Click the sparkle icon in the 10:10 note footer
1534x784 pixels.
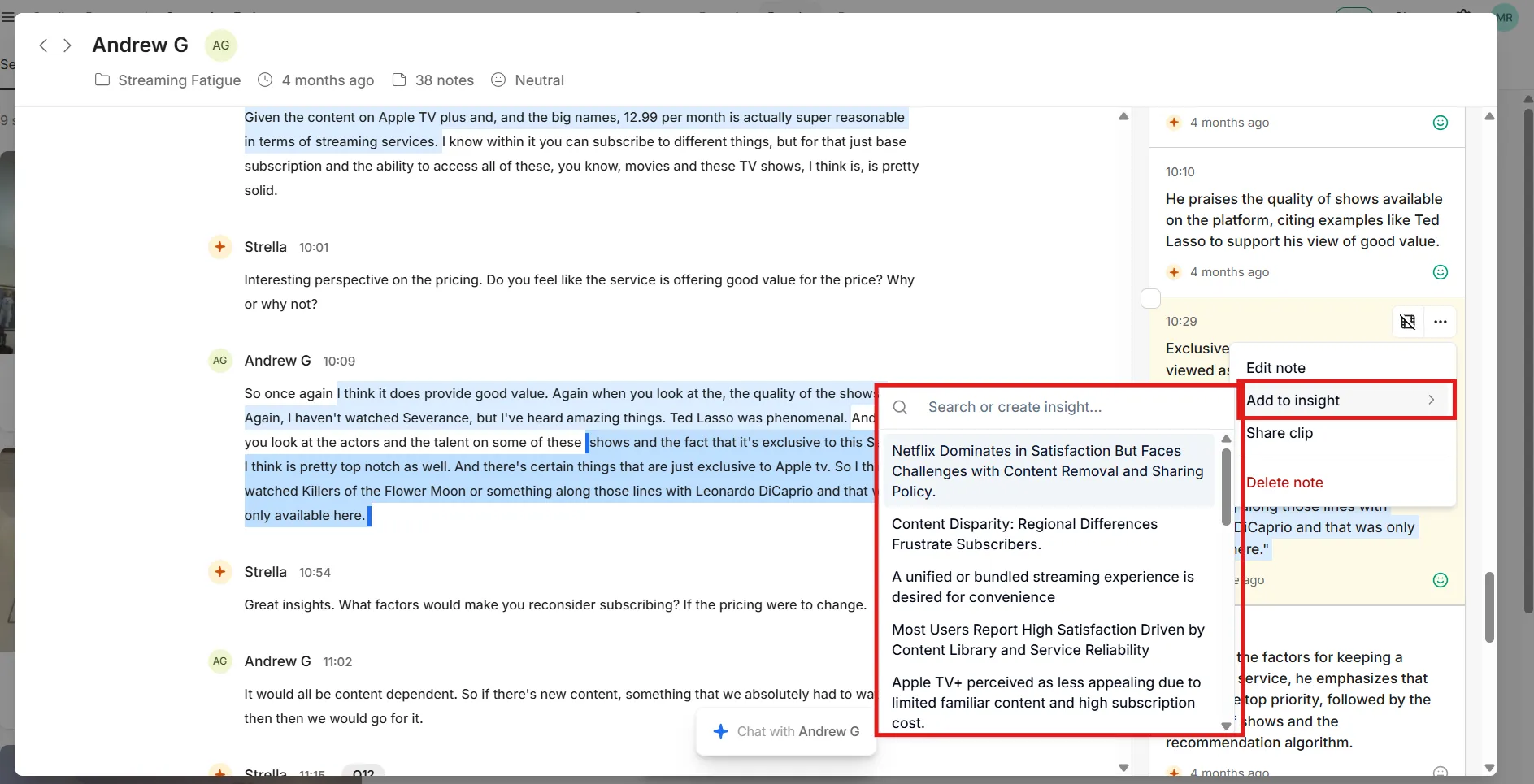tap(1174, 272)
